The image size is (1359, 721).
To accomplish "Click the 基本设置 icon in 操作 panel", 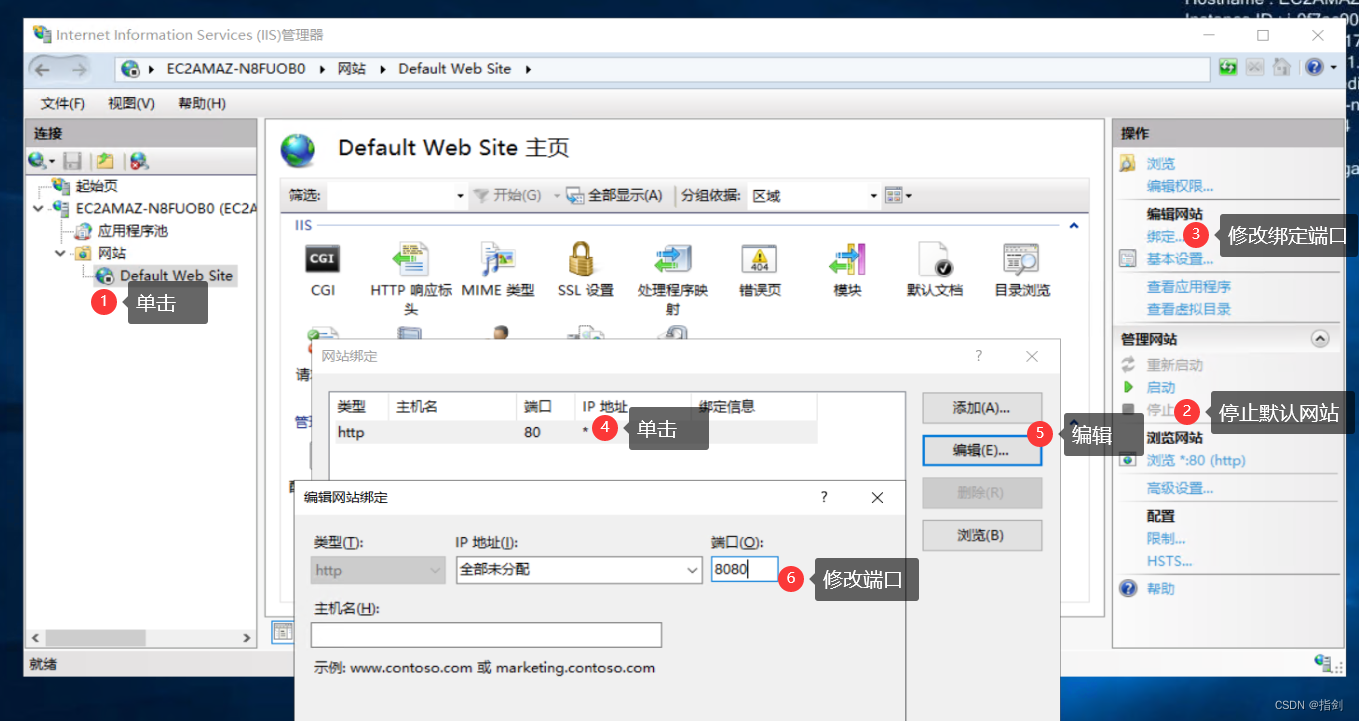I will pyautogui.click(x=1128, y=259).
